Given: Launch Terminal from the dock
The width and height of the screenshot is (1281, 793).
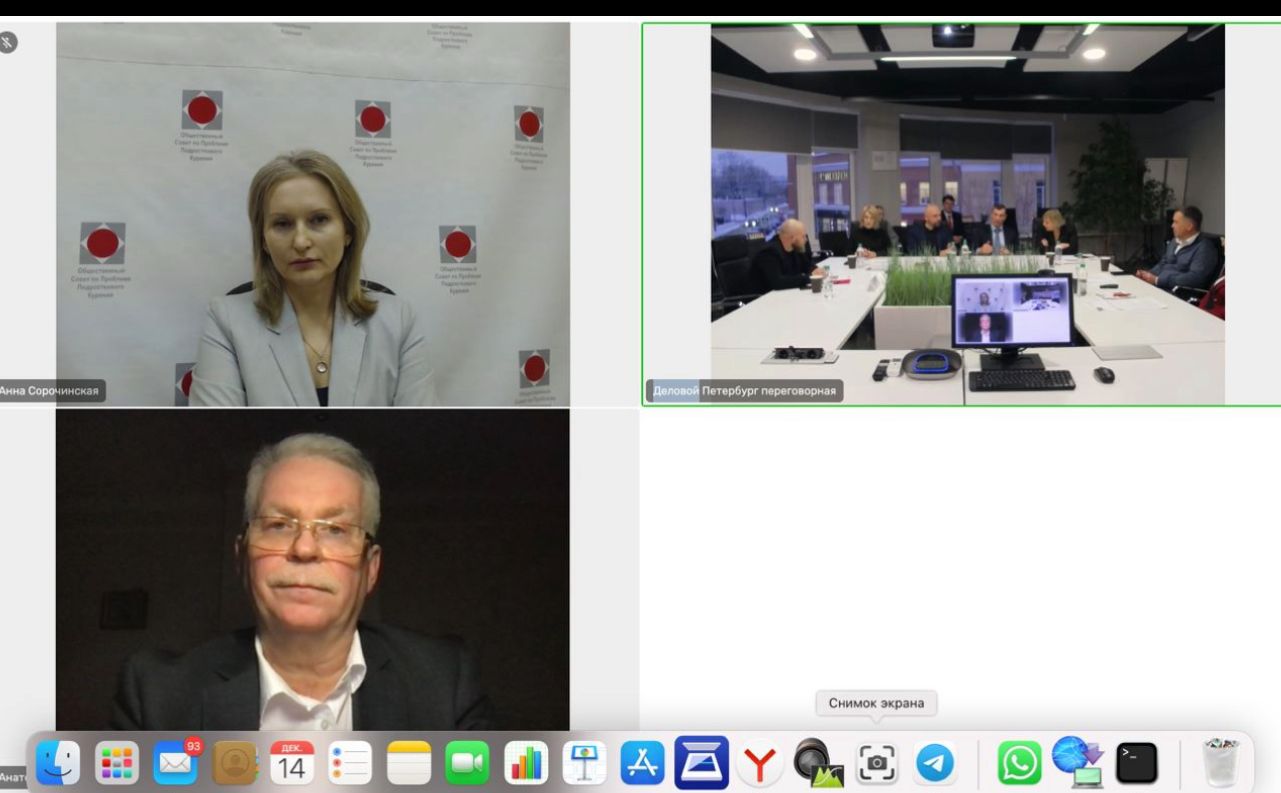Looking at the screenshot, I should (1137, 765).
